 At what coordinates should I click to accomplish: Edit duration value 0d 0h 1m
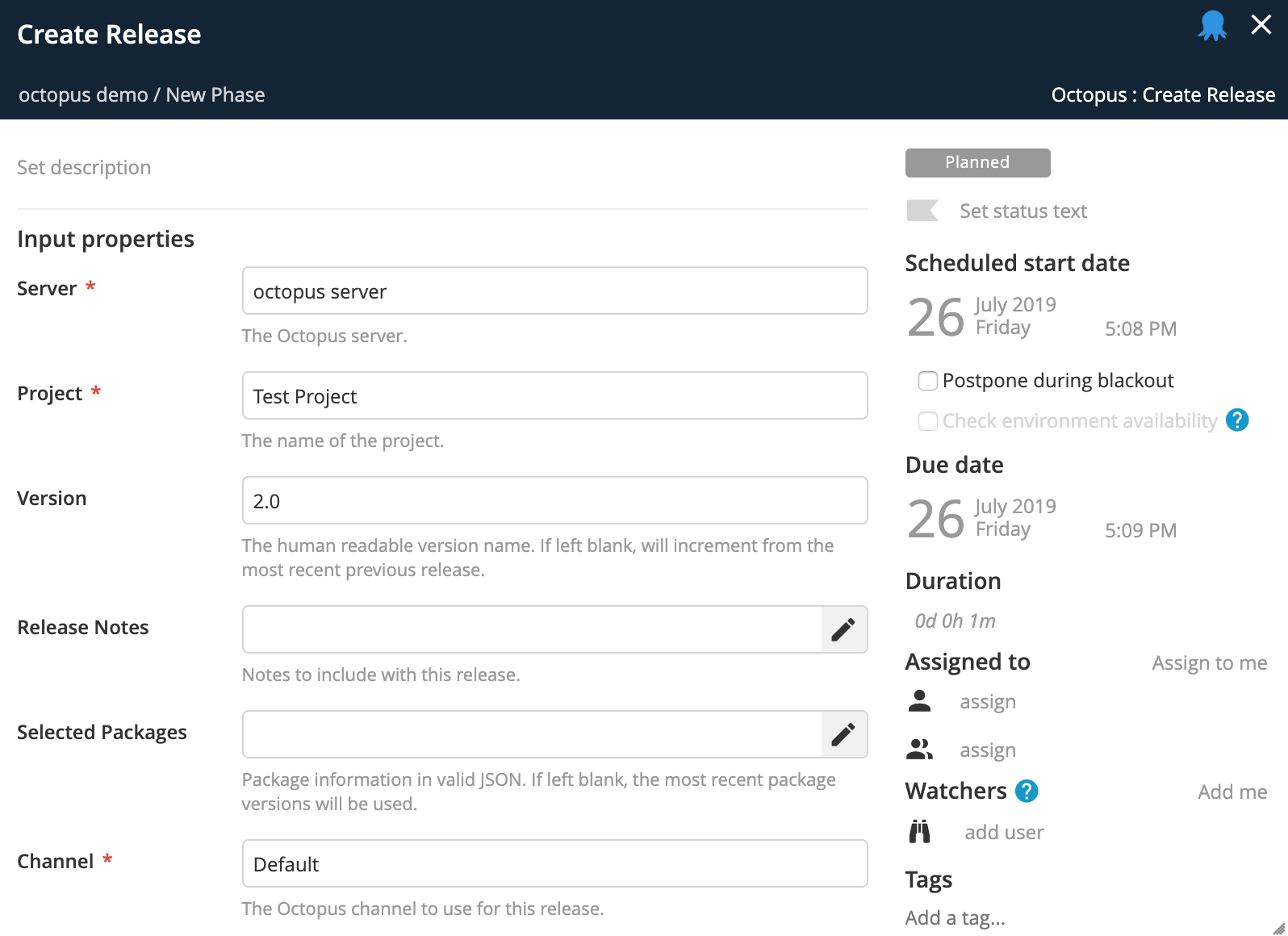[x=955, y=621]
